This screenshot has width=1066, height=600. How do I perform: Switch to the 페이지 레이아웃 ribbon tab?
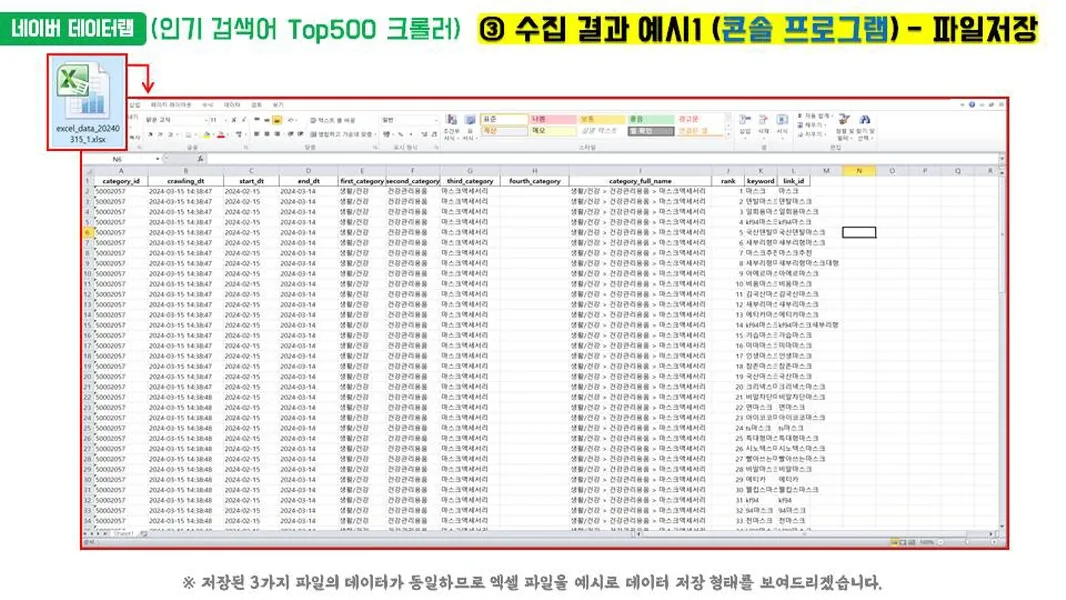[x=171, y=105]
